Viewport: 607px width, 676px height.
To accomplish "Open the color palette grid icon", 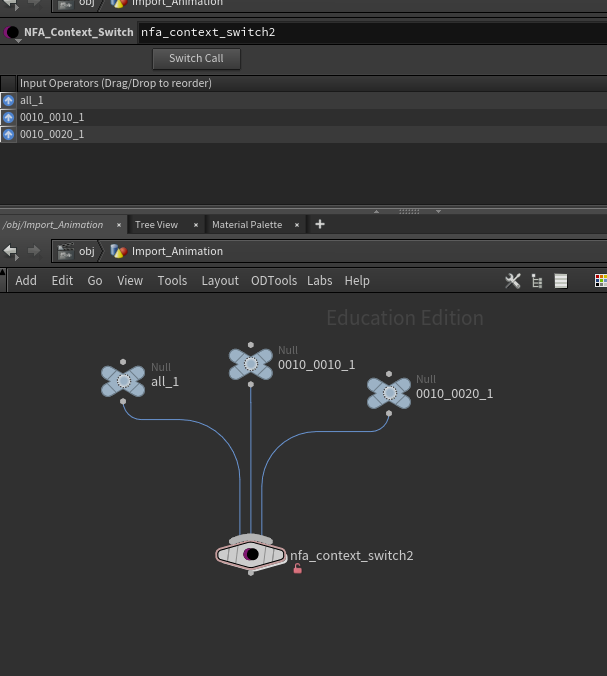I will point(601,281).
